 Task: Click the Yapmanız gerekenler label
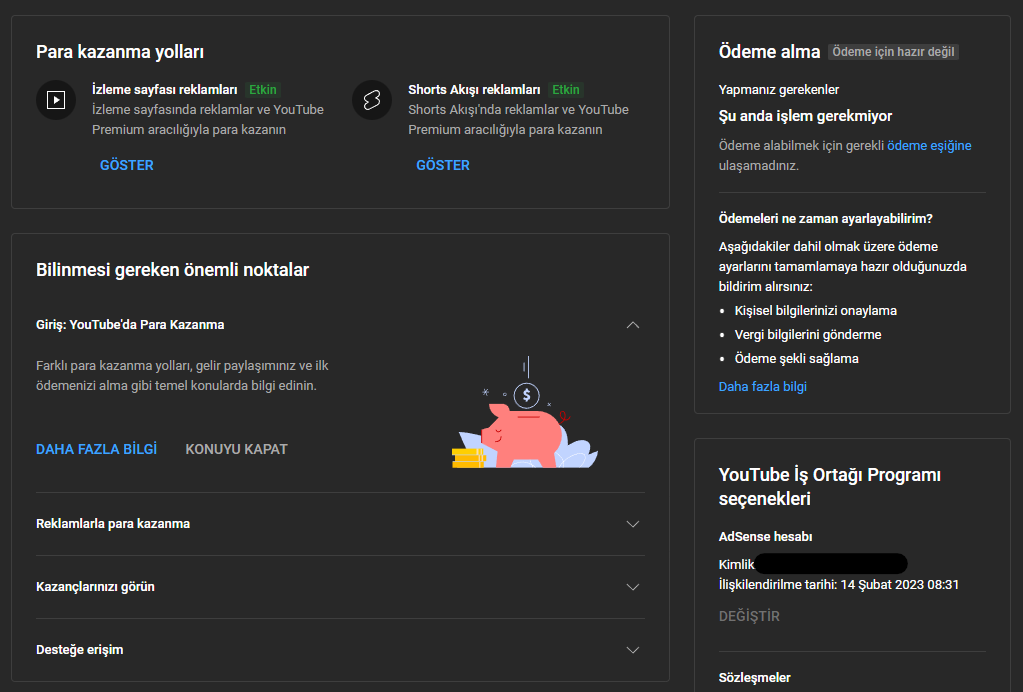(x=778, y=89)
